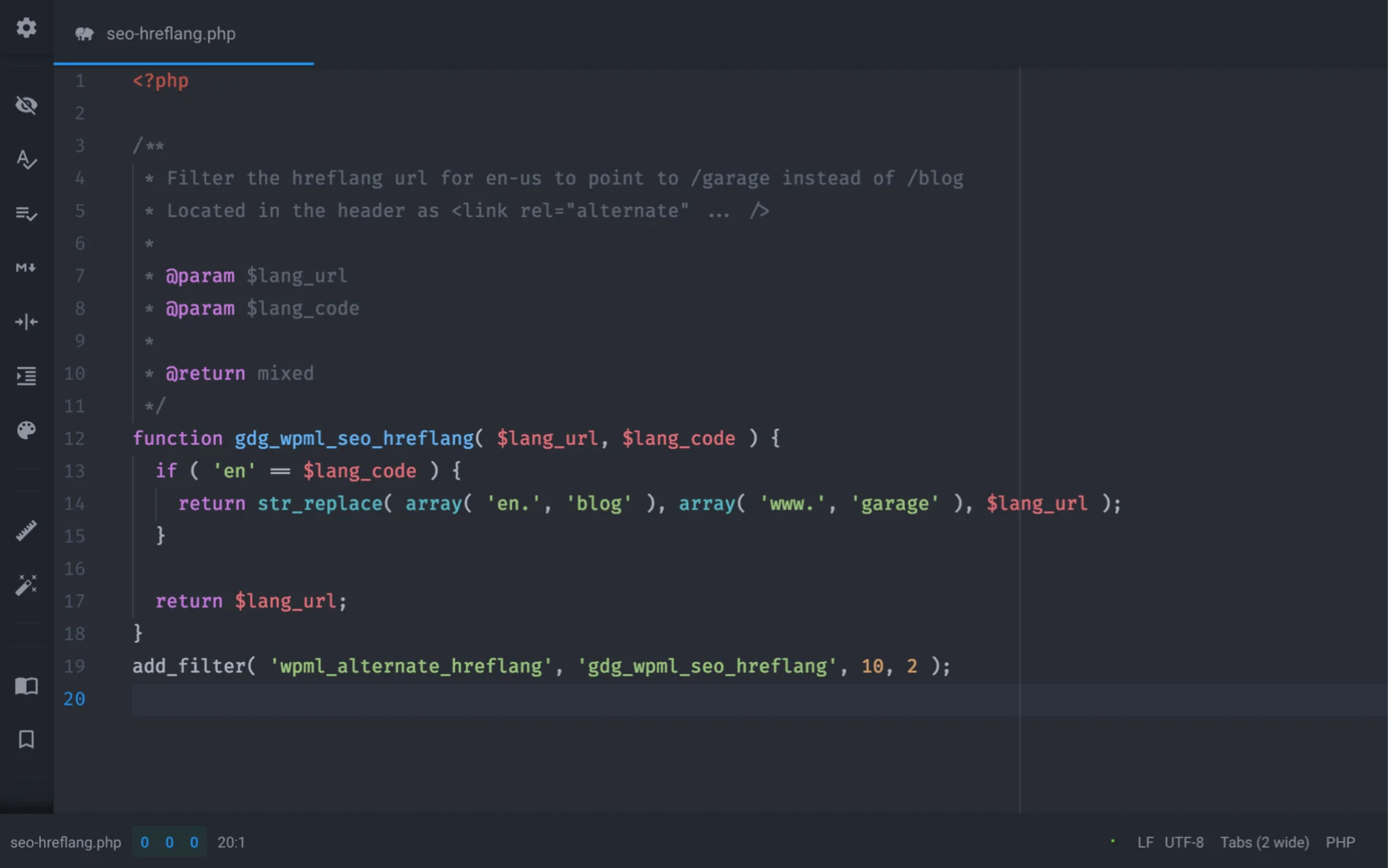This screenshot has height=868, width=1388.
Task: Click the Markdown export icon
Action: coord(25,268)
